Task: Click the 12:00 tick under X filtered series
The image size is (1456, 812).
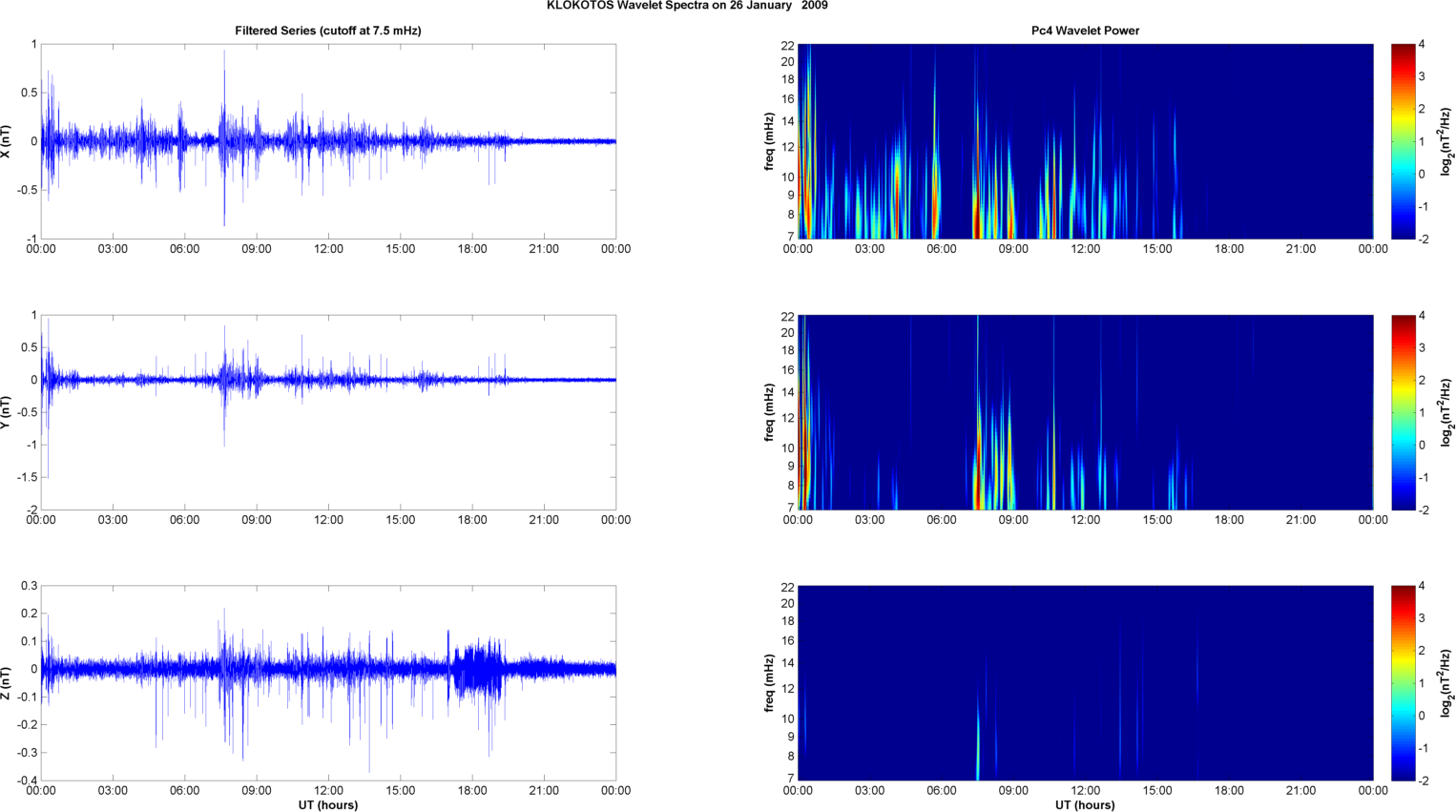Action: 328,249
